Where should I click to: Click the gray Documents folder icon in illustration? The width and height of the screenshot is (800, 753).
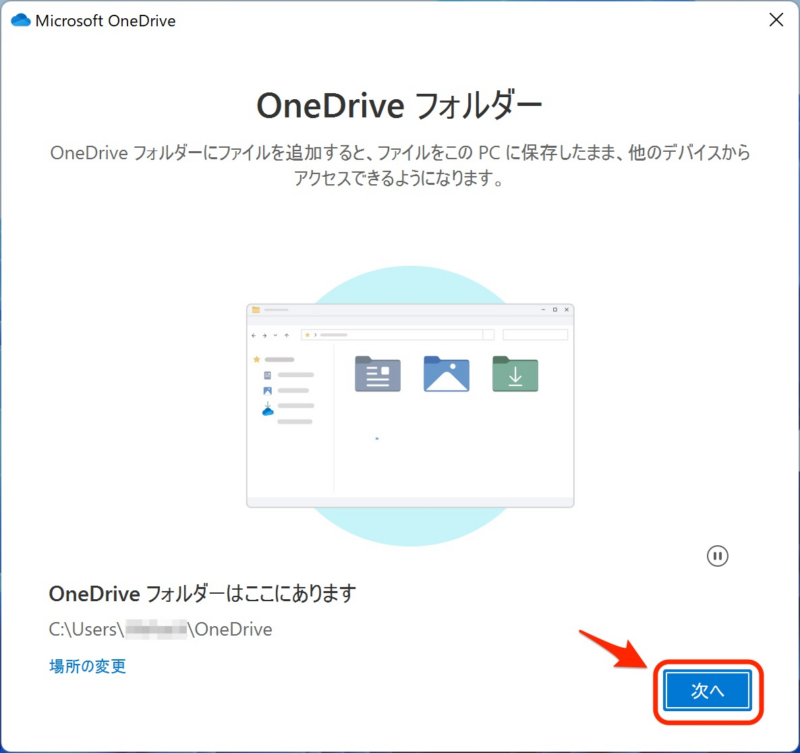click(x=377, y=373)
